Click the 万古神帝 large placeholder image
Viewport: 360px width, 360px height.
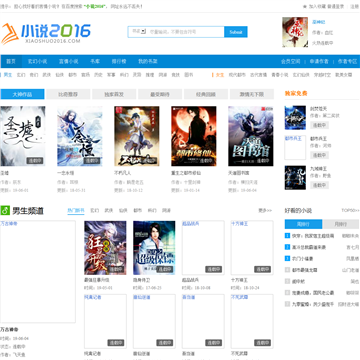38,272
